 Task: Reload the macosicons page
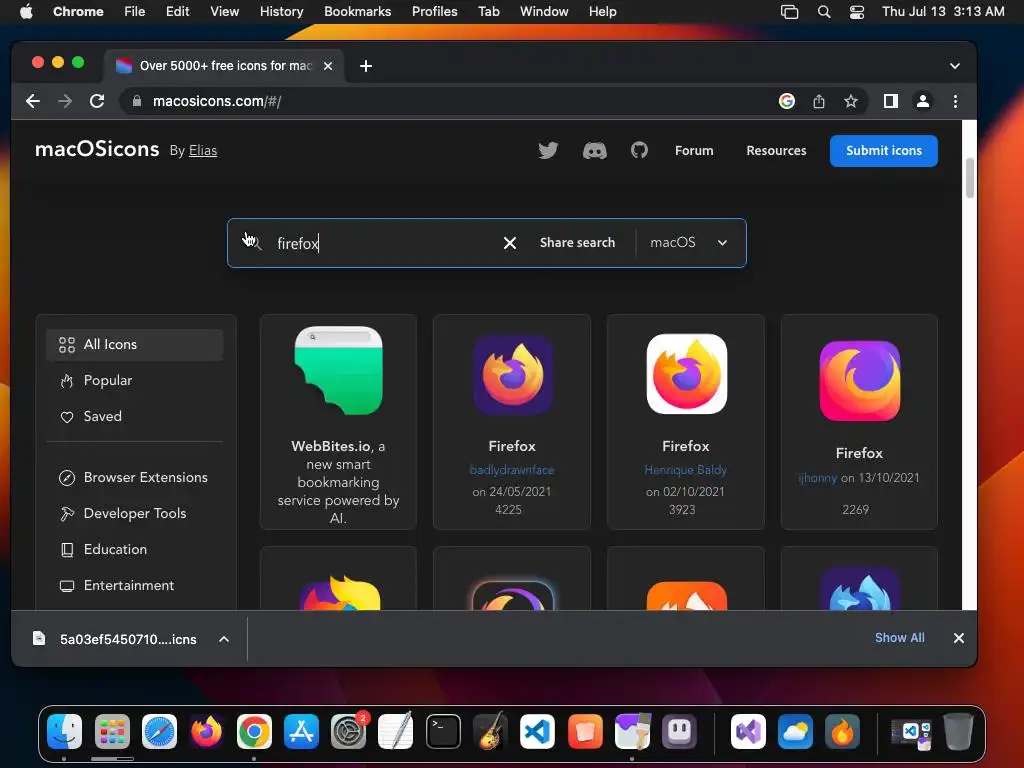coord(97,101)
